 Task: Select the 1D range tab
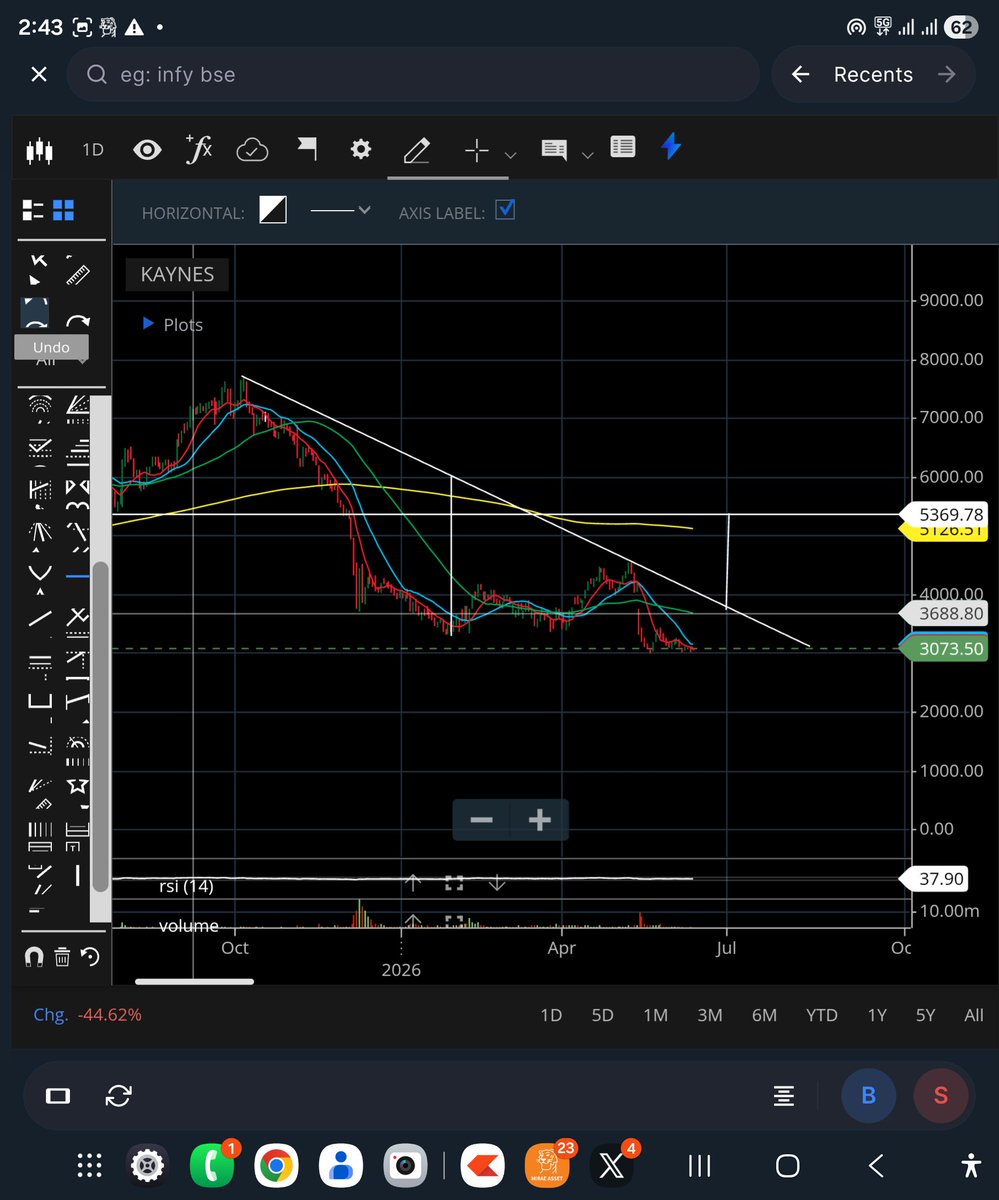click(x=551, y=1015)
